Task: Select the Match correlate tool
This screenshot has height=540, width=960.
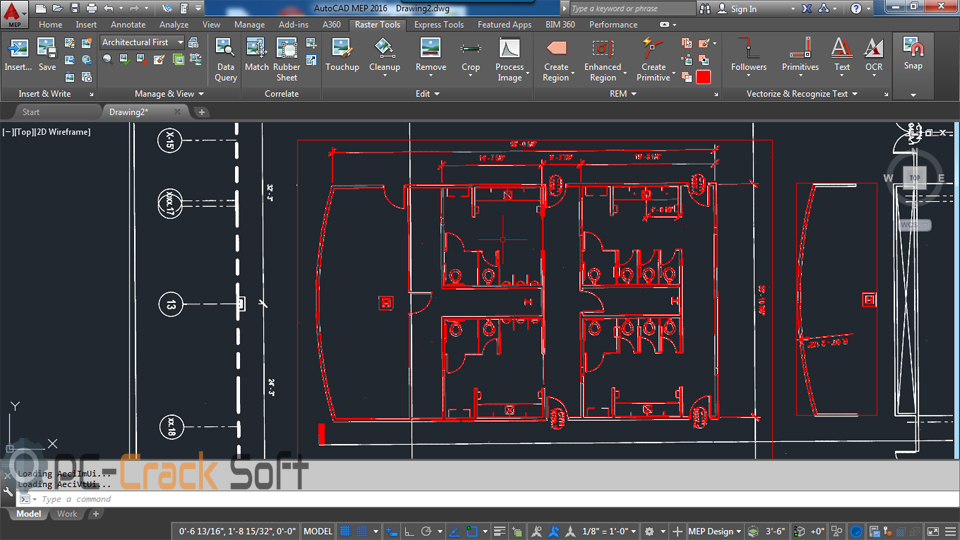Action: [x=256, y=54]
